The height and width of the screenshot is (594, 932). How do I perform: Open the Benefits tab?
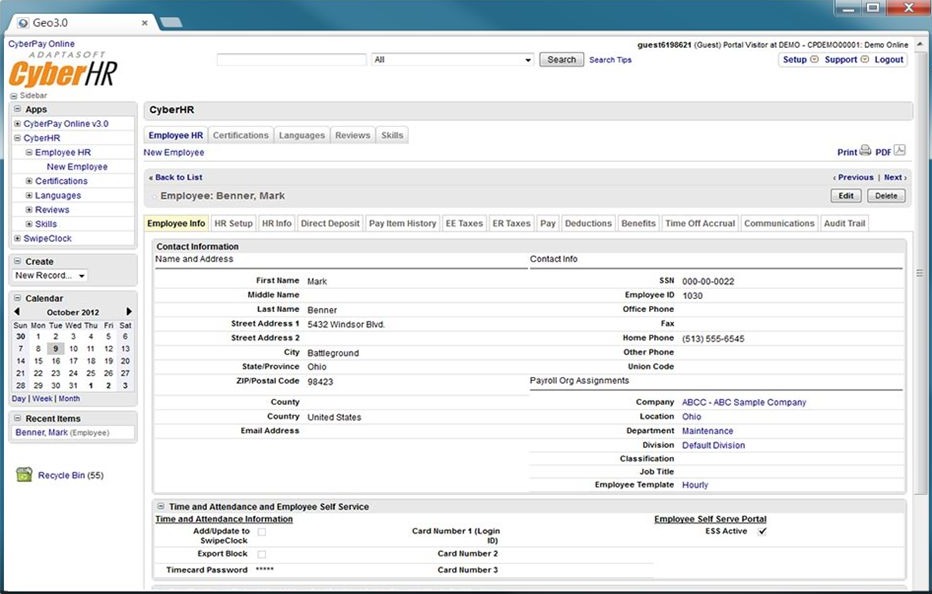click(638, 224)
